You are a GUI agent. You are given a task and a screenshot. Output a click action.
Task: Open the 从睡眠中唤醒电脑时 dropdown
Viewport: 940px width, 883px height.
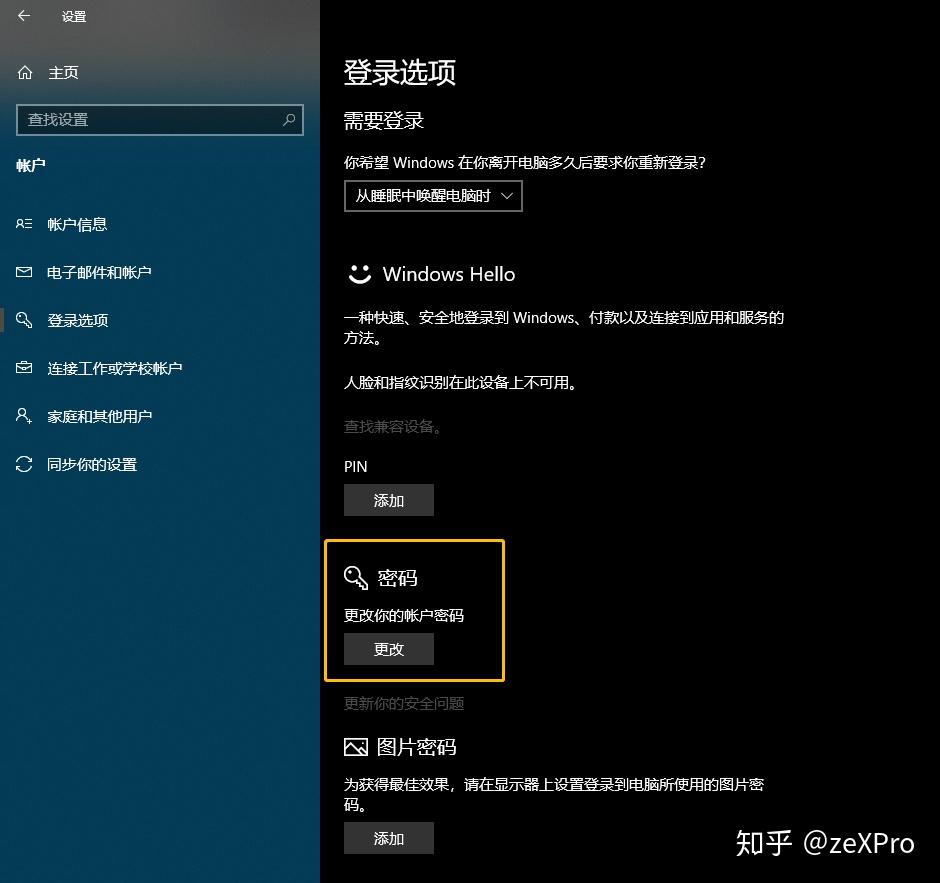point(433,196)
